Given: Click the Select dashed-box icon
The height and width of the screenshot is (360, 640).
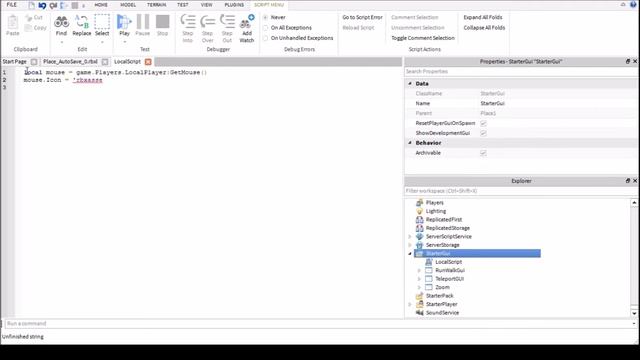Looking at the screenshot, I should 102,22.
